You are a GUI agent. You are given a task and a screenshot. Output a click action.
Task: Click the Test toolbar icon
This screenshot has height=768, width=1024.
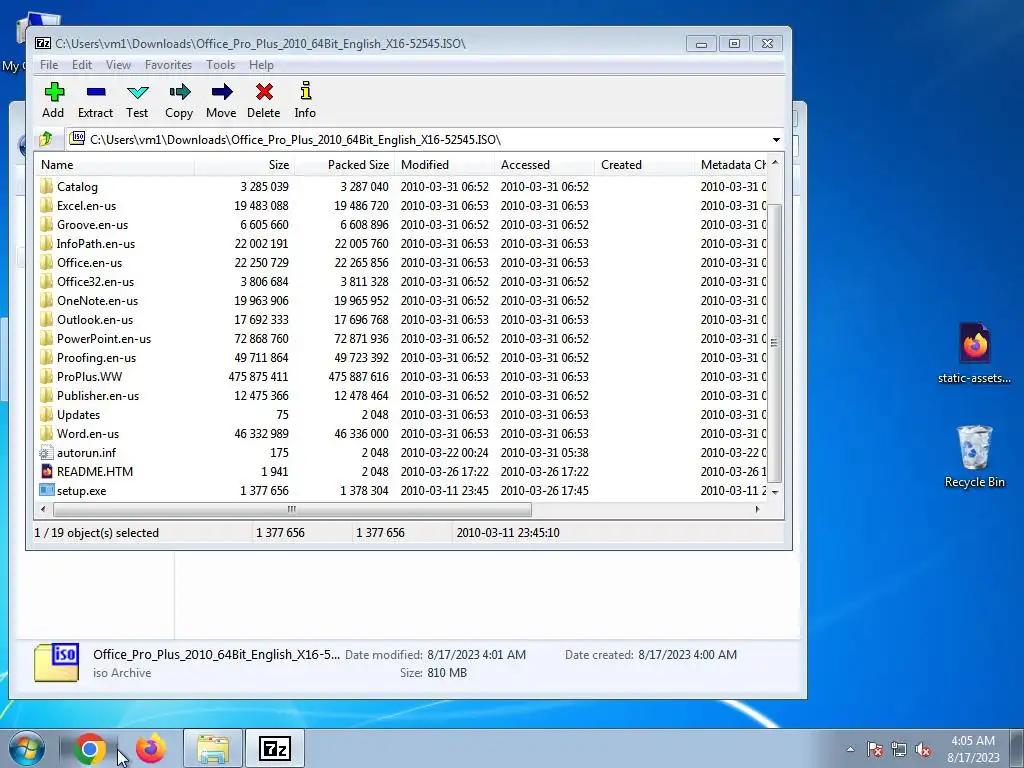pos(137,92)
